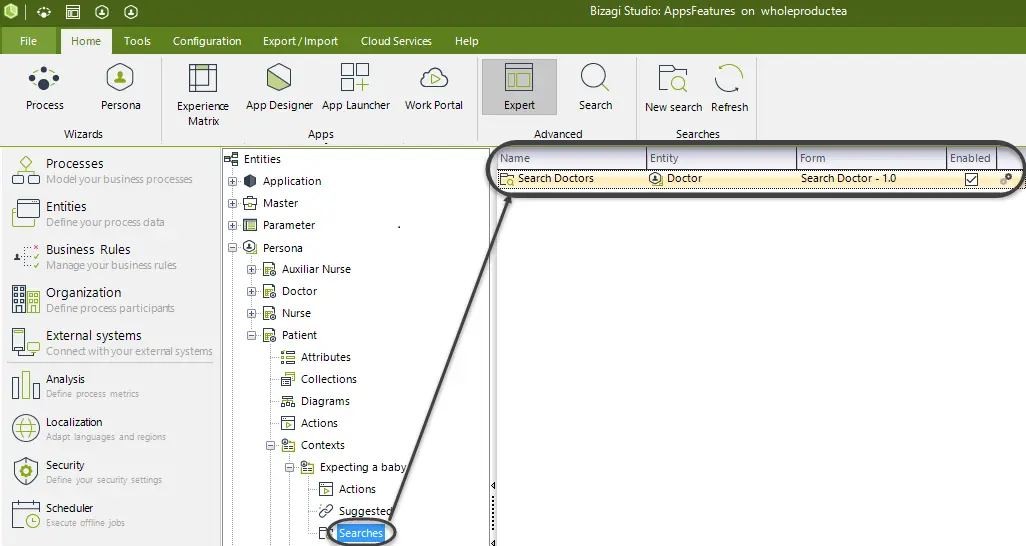The width and height of the screenshot is (1026, 546).
Task: Open the Help tab
Action: click(x=467, y=41)
